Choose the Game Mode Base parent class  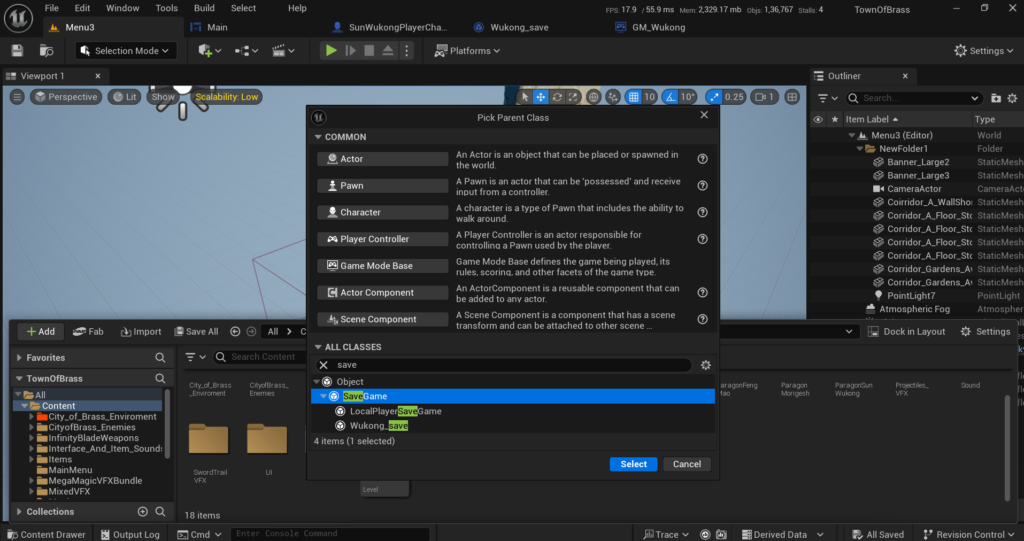tap(383, 266)
